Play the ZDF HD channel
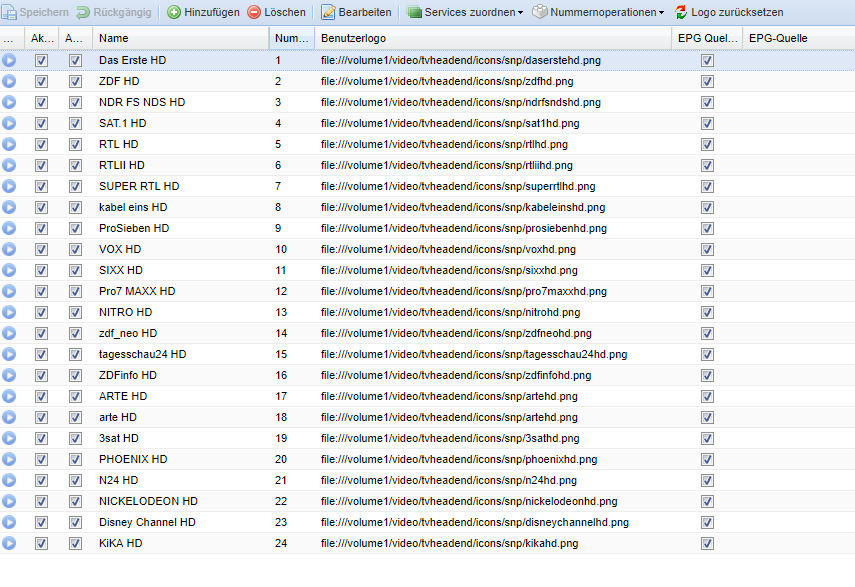 (9, 81)
